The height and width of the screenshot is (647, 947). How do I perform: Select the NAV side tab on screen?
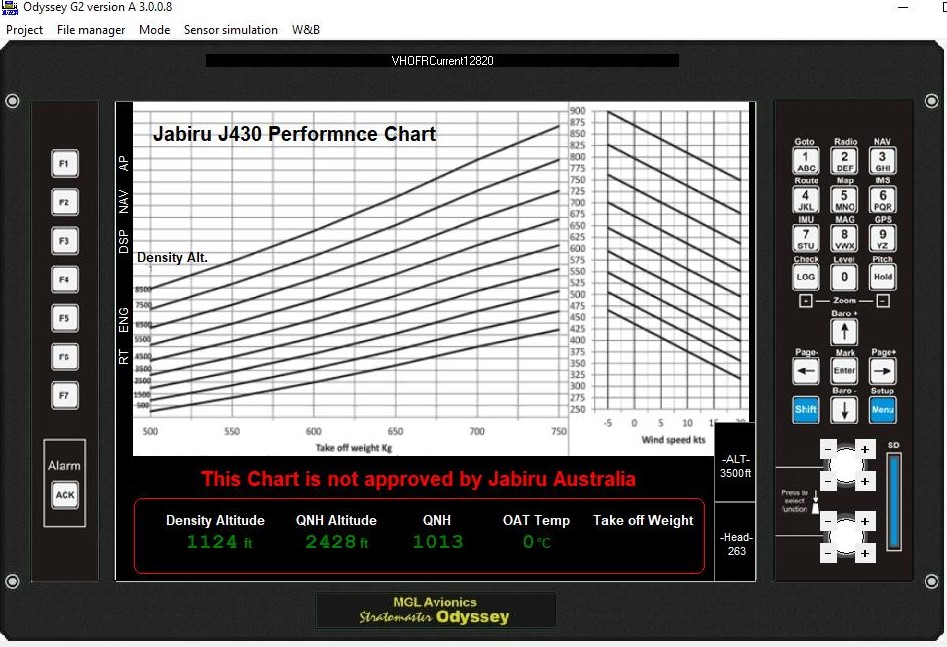124,202
